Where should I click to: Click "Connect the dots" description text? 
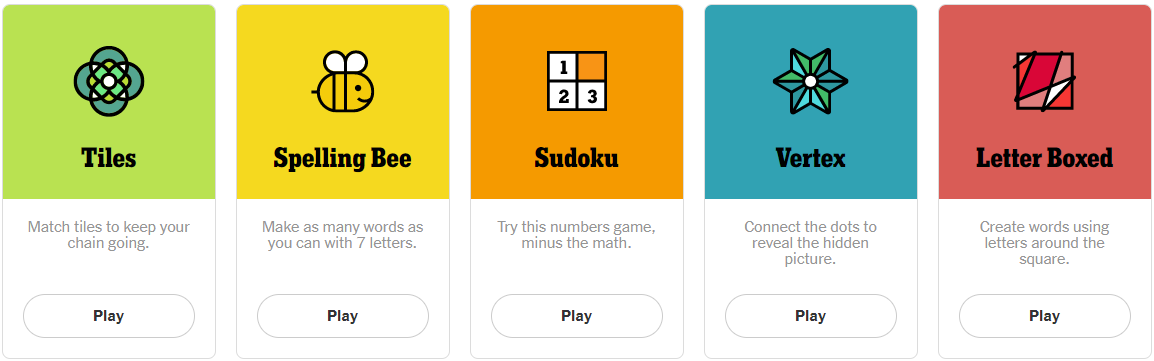click(810, 243)
